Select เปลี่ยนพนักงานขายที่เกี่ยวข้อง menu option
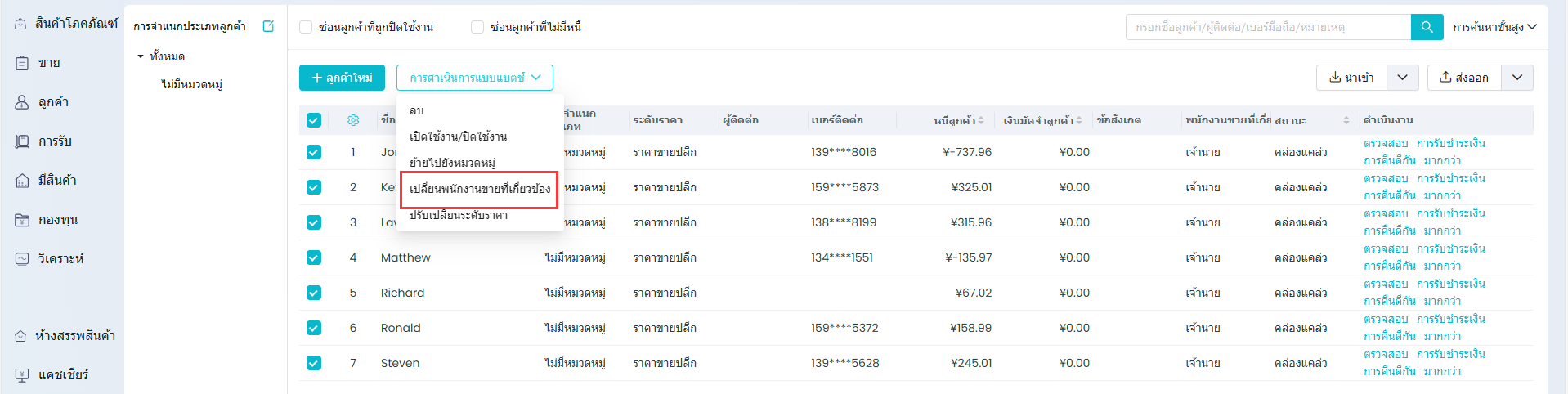Image resolution: width=1568 pixels, height=394 pixels. pos(479,189)
